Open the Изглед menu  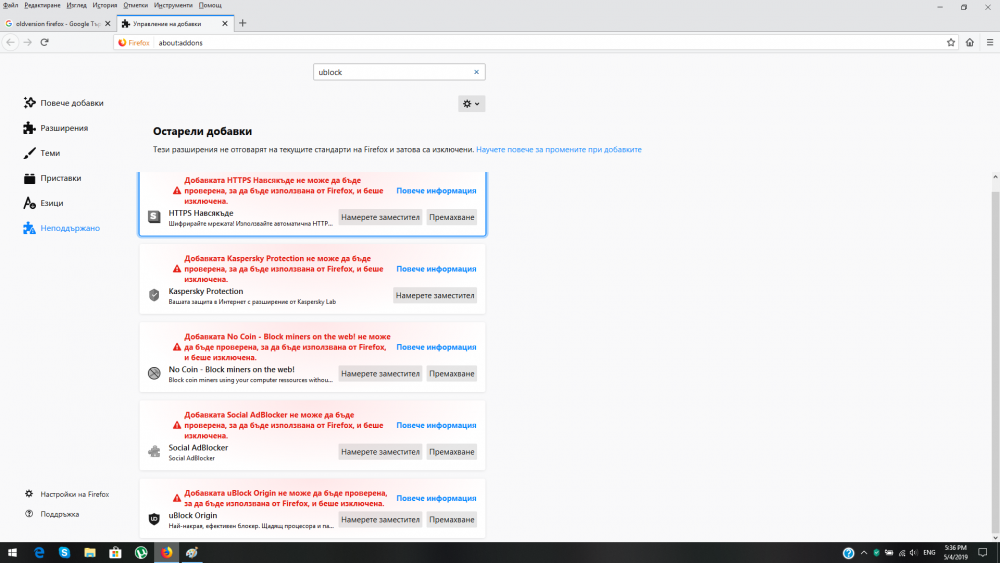point(77,5)
